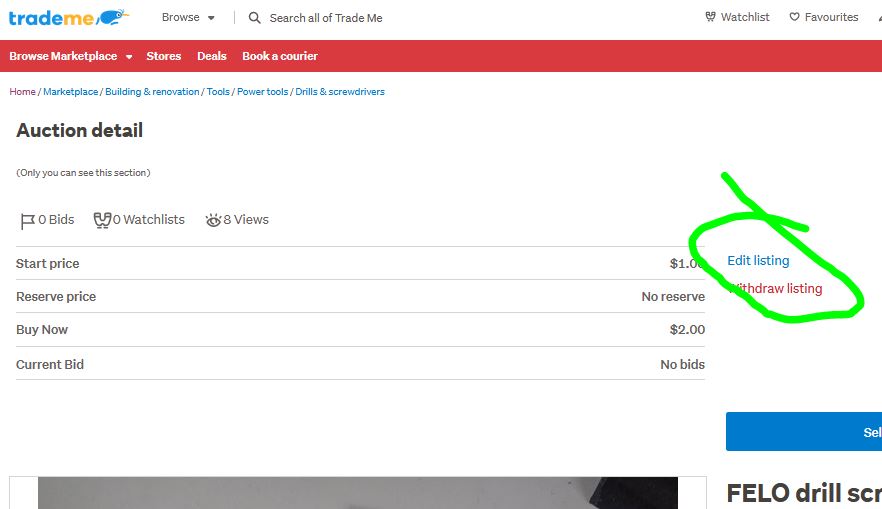Open Watchlist from the top header
The width and height of the screenshot is (882, 509).
[x=737, y=17]
